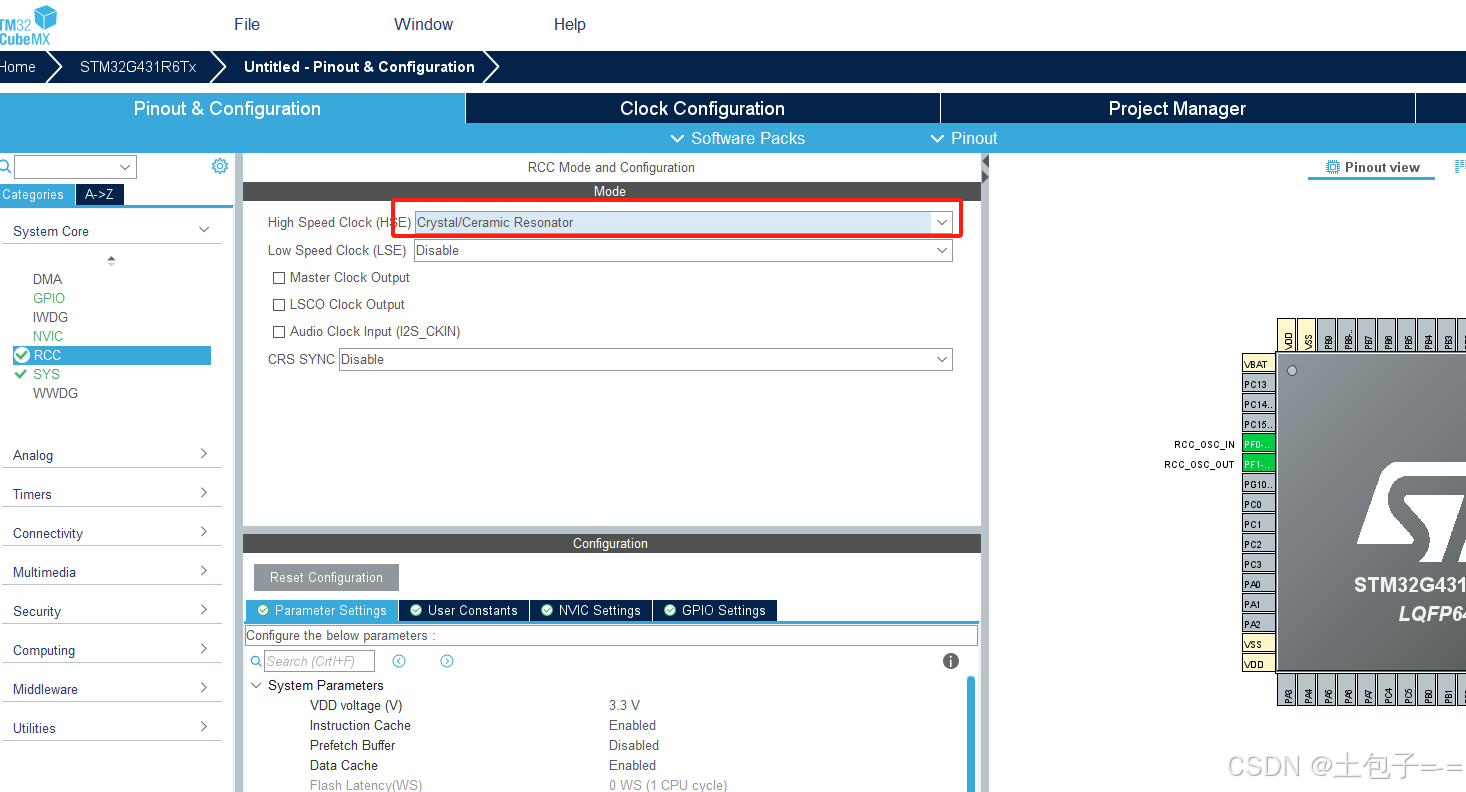Screen dimensions: 1466x792
Task: Go to previous parameter search result arrow
Action: coord(399,661)
